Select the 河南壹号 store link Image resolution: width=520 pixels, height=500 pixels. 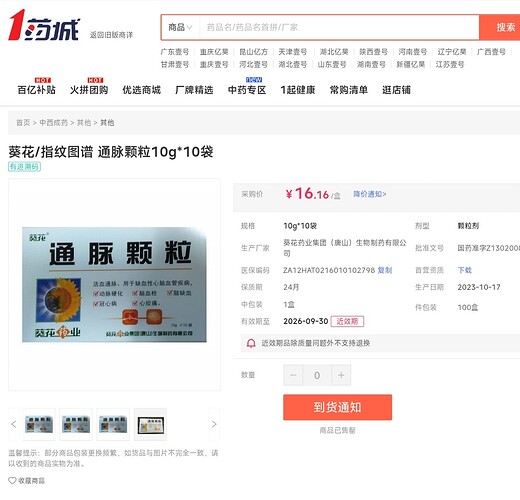pyautogui.click(x=413, y=52)
